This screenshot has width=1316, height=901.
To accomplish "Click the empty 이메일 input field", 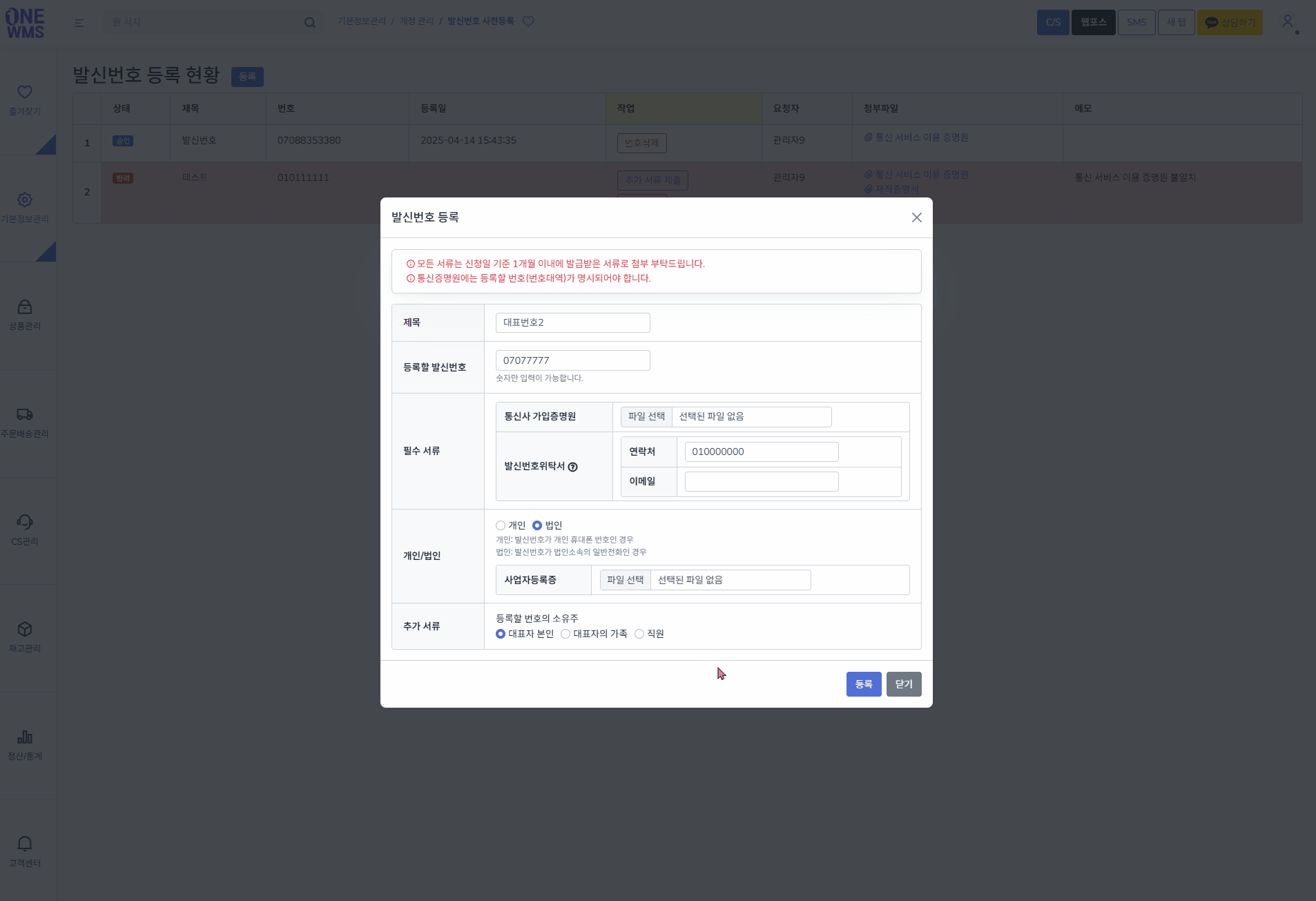I will click(x=762, y=481).
